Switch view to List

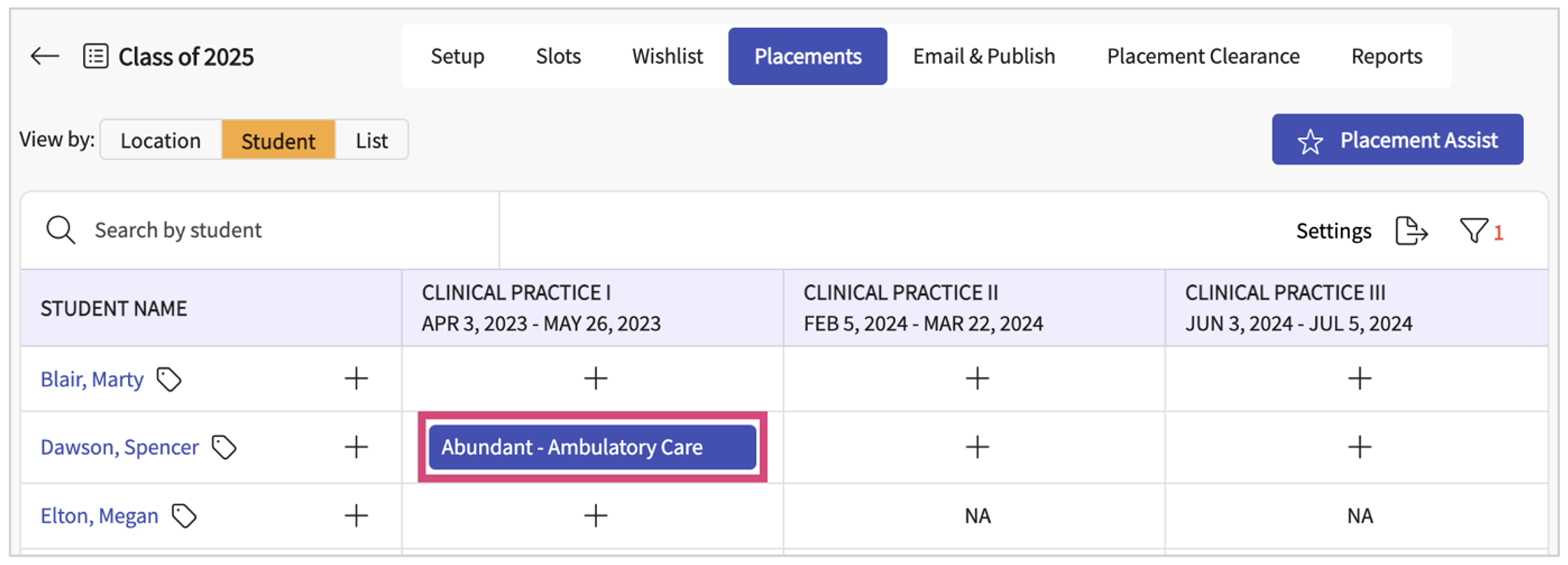372,140
